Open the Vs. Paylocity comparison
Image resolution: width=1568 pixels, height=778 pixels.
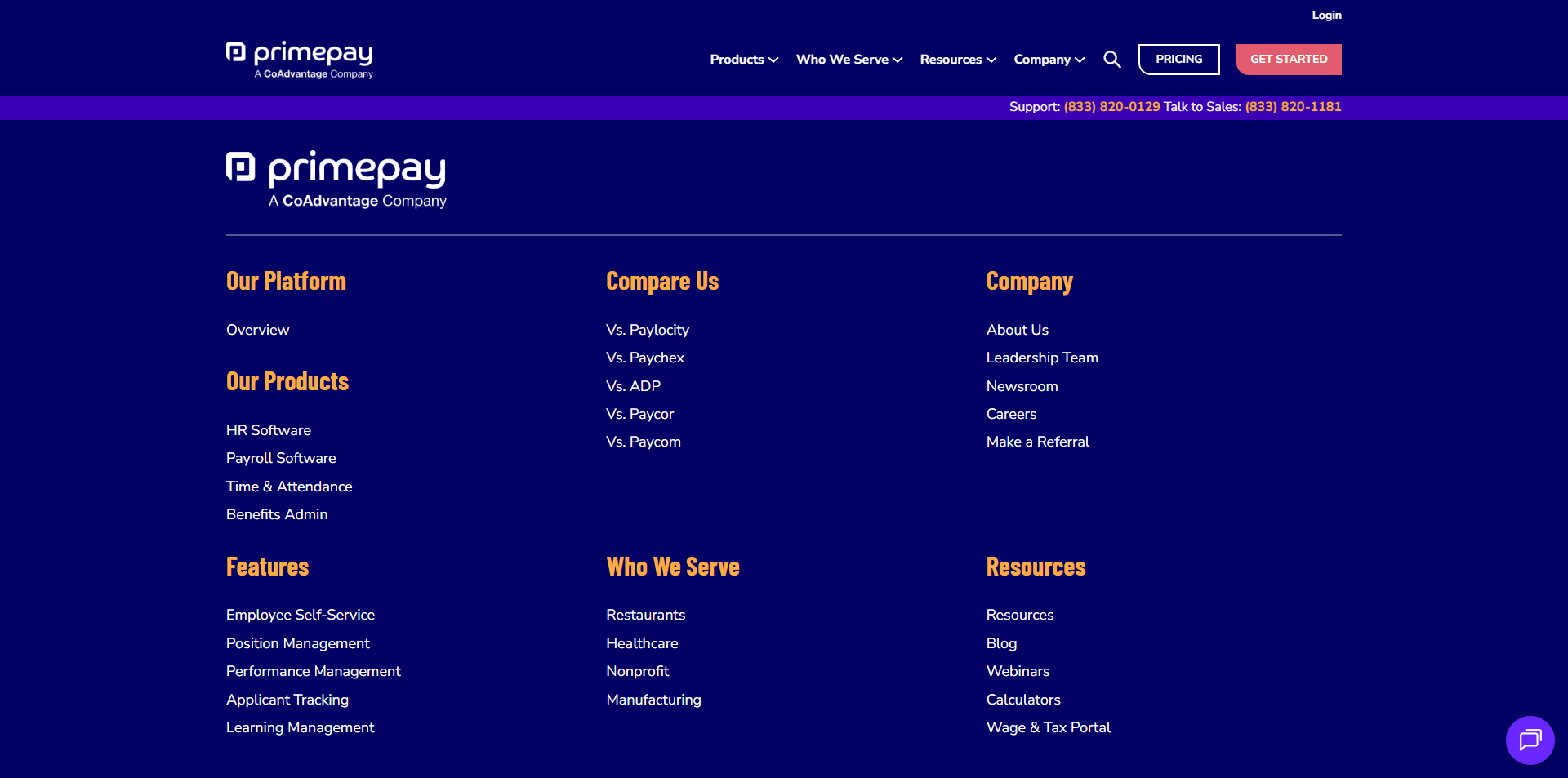click(648, 330)
